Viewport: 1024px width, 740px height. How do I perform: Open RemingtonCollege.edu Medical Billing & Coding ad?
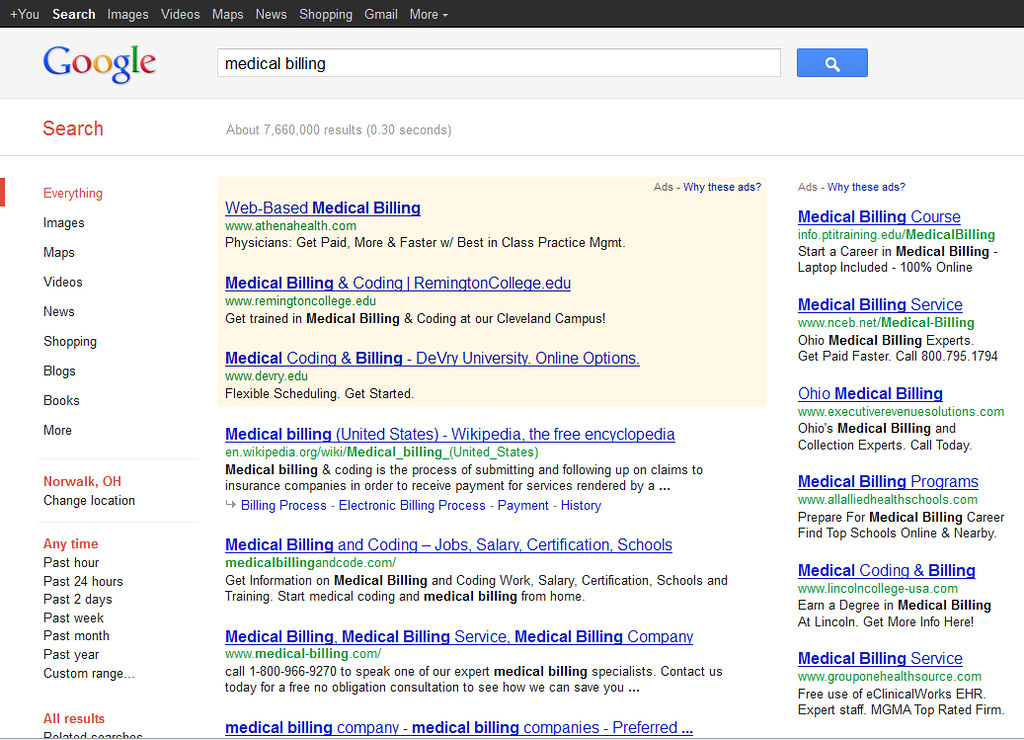[x=398, y=283]
